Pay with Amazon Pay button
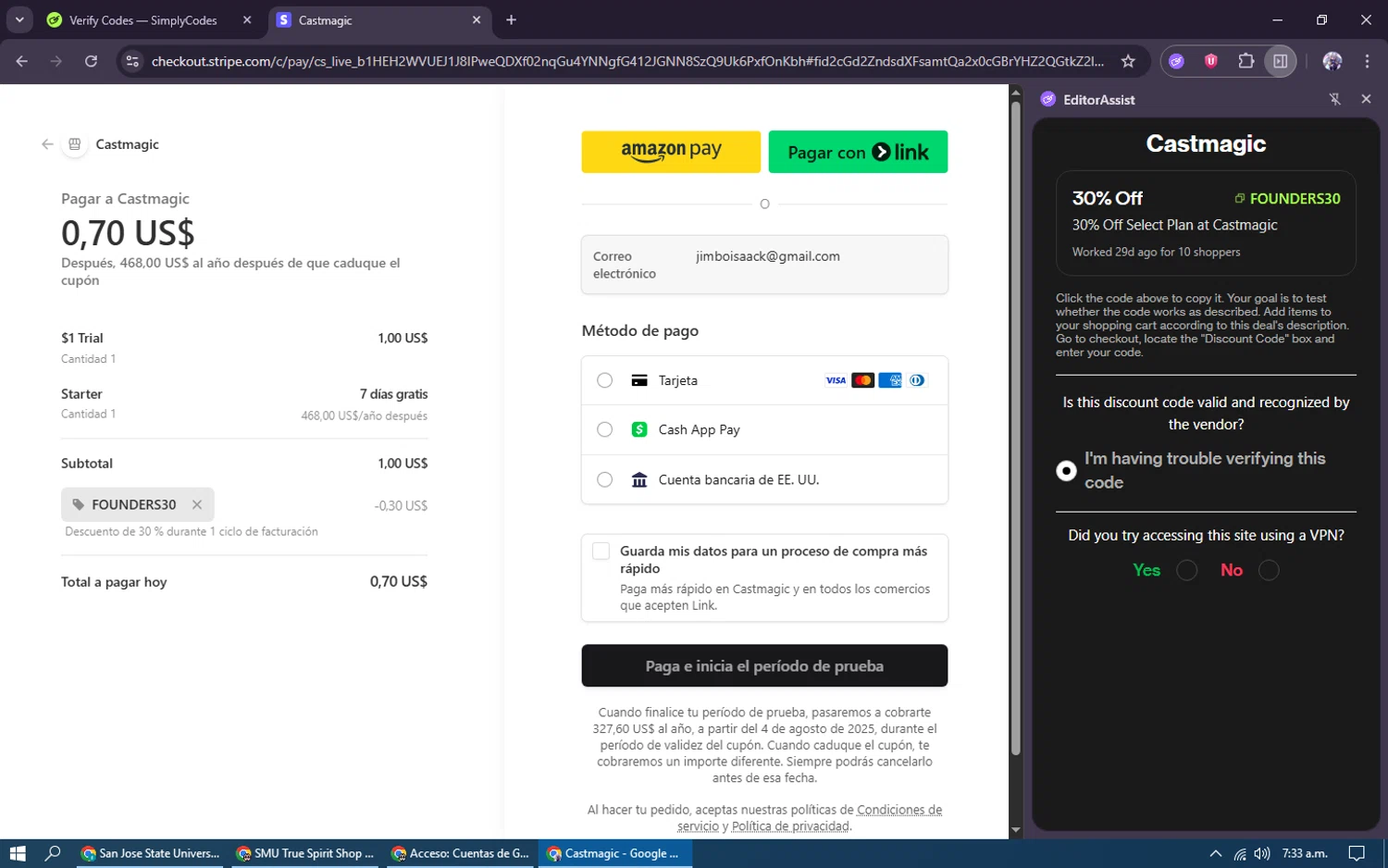This screenshot has width=1388, height=868. tap(671, 152)
